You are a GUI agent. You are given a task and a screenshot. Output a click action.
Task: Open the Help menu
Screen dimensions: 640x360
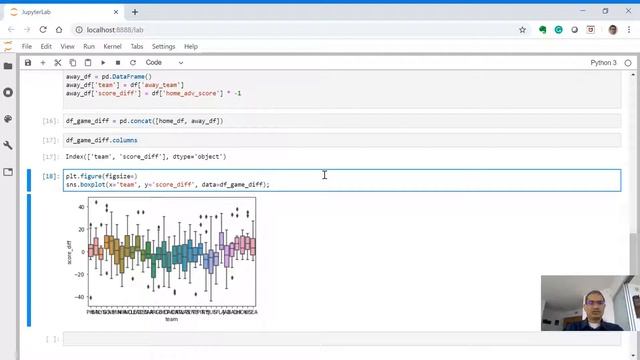tap(191, 47)
